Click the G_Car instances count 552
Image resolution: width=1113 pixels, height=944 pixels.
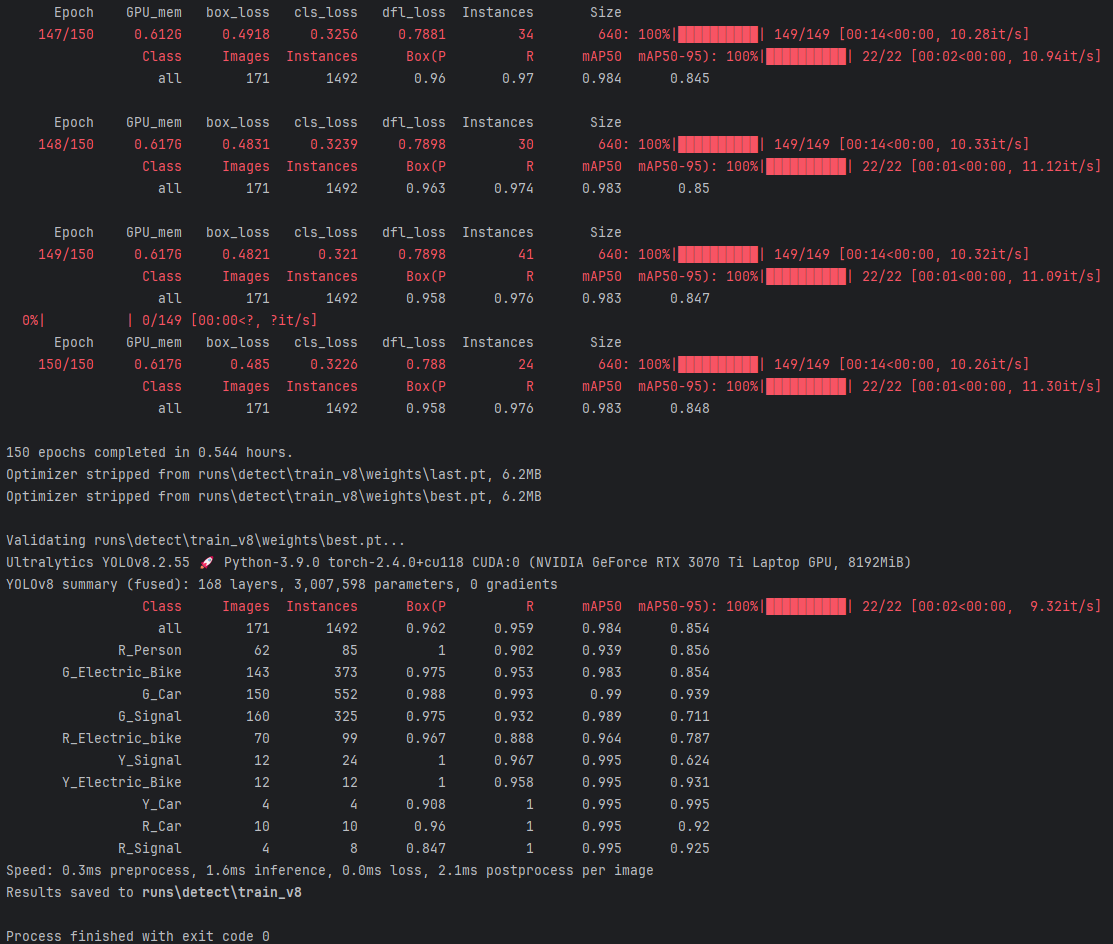[346, 694]
